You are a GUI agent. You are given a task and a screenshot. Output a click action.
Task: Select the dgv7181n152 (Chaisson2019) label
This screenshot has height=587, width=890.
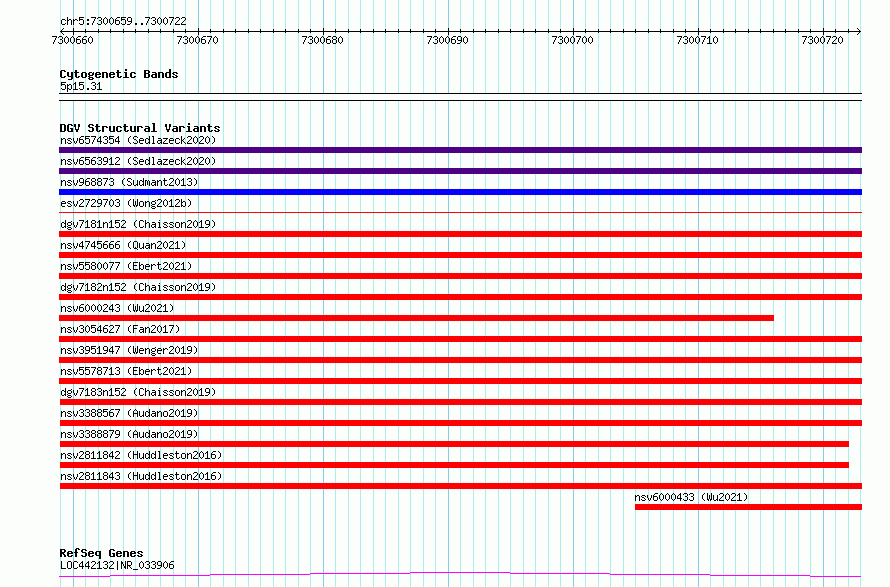138,224
